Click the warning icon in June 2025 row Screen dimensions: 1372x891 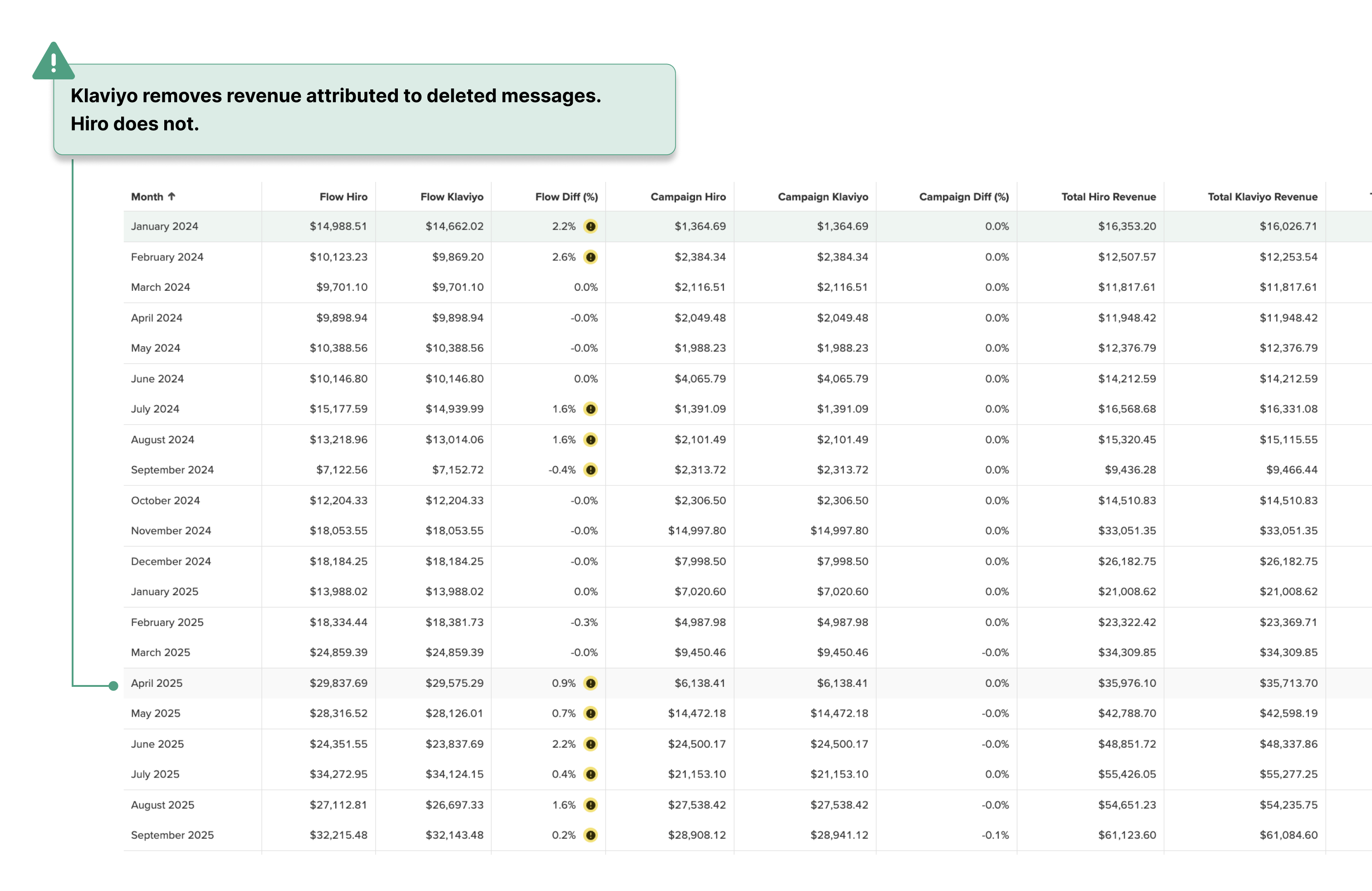pos(590,744)
